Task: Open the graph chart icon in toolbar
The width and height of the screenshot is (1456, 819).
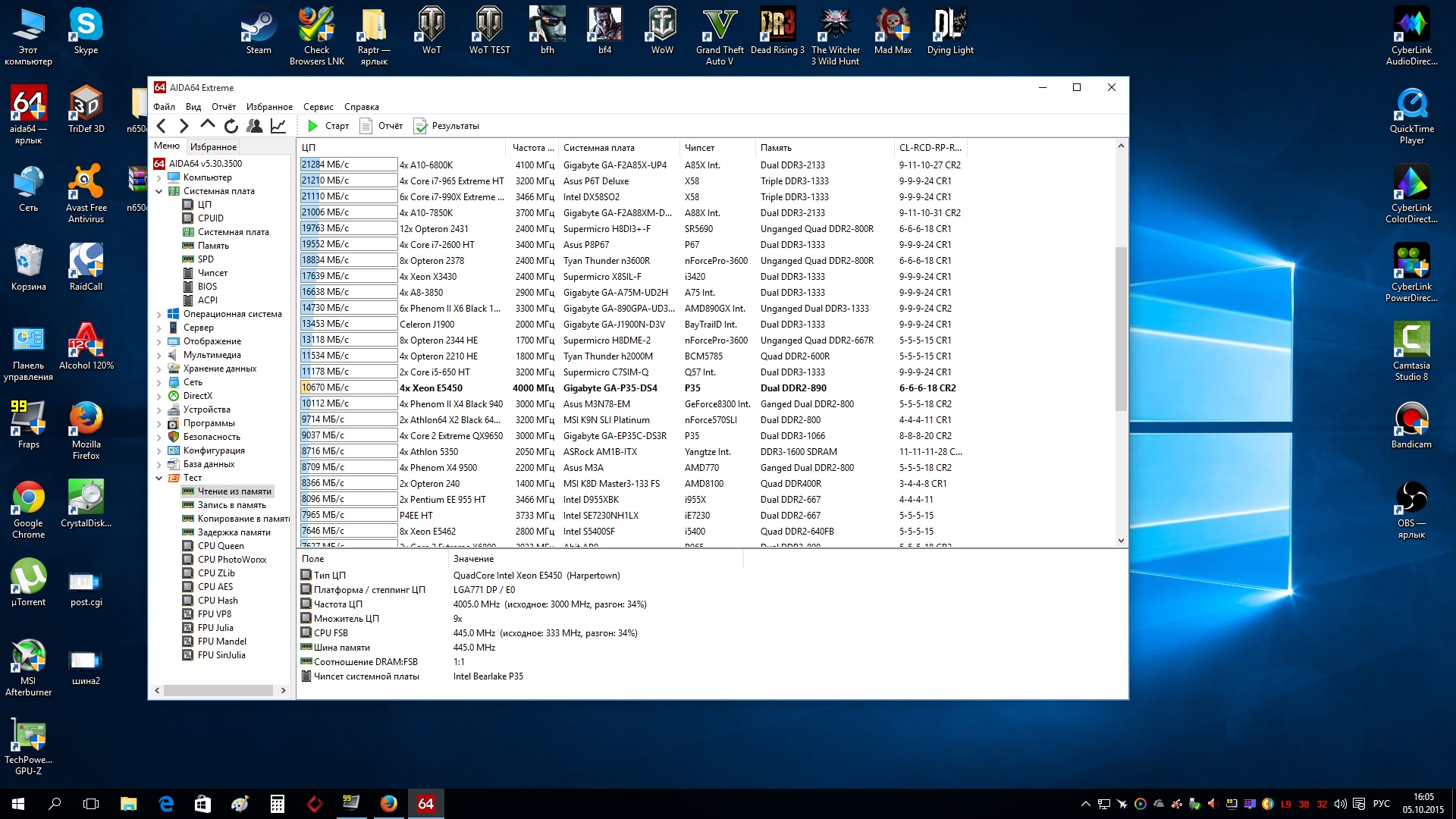Action: tap(278, 126)
